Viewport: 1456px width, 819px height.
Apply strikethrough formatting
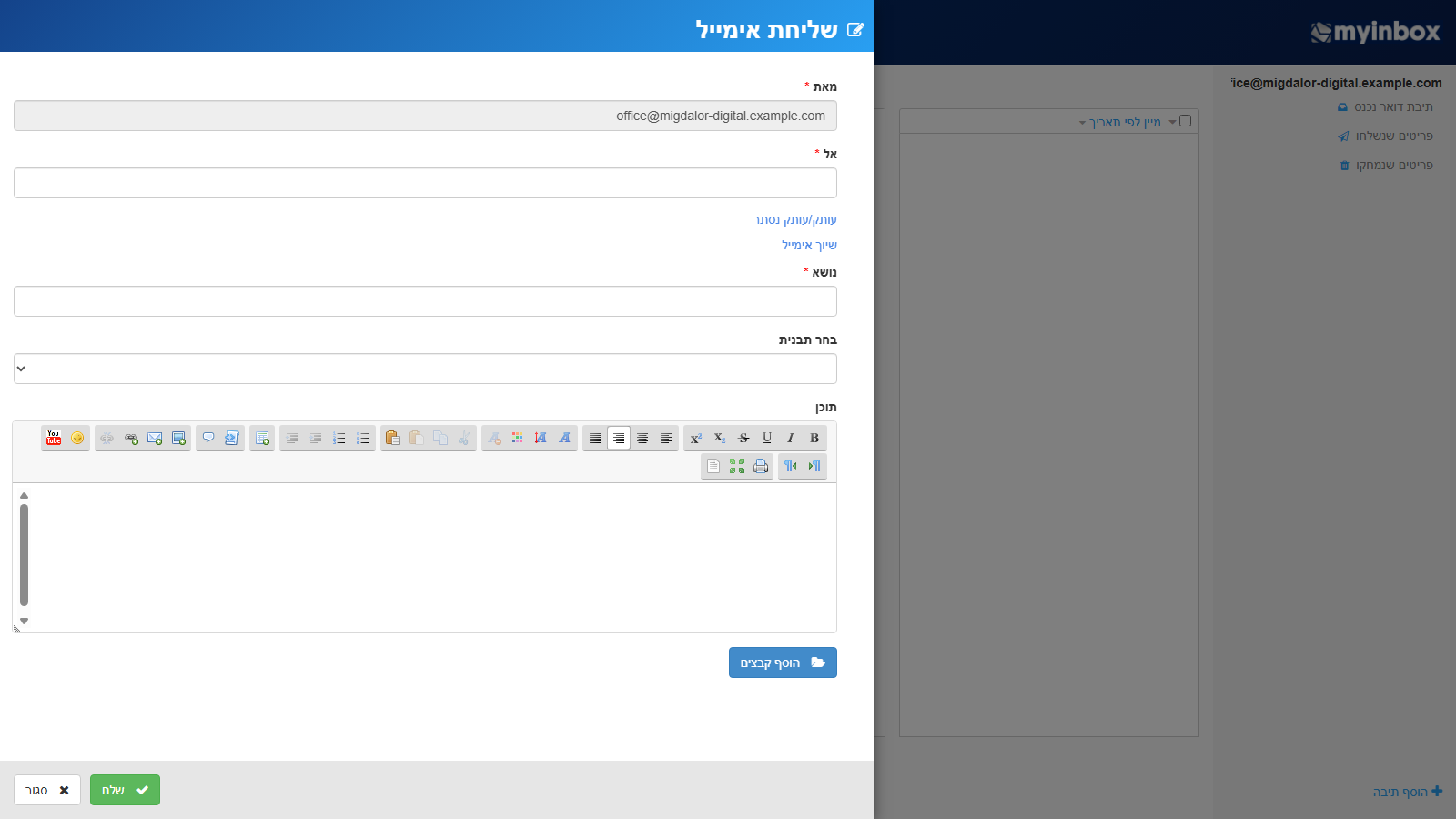pyautogui.click(x=743, y=438)
